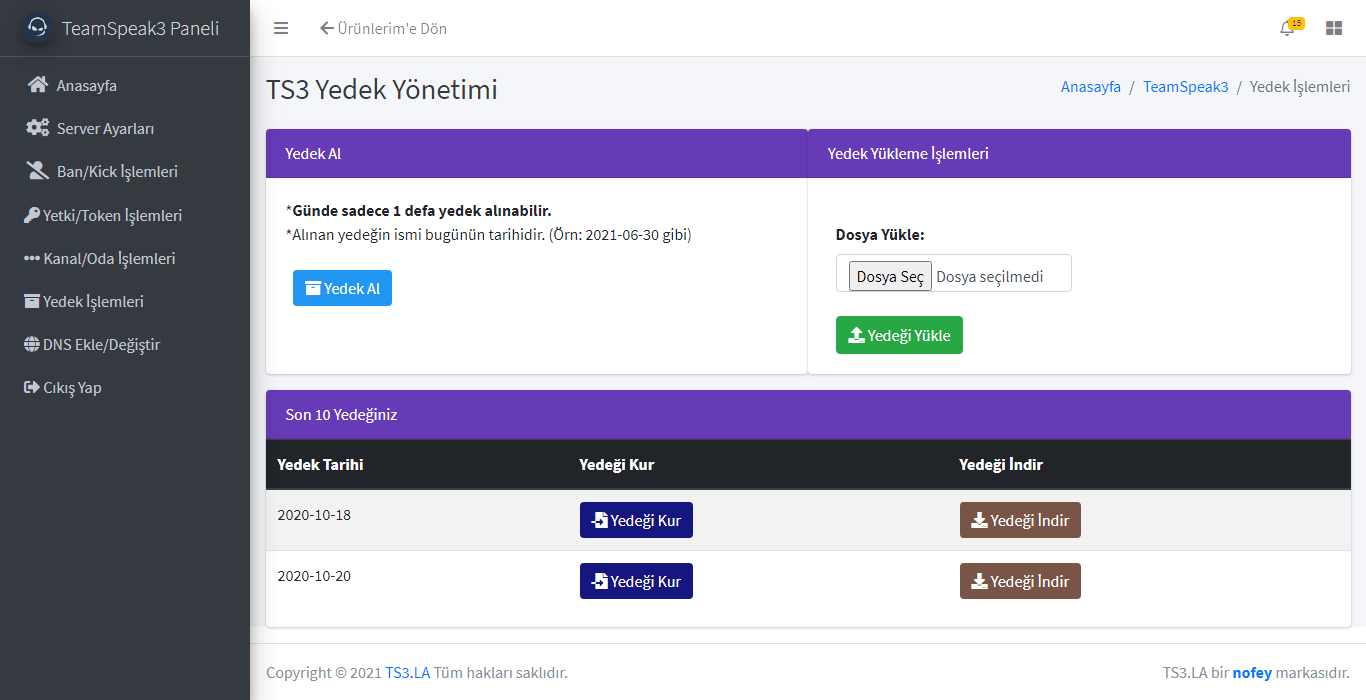Upload with the Yedeği Yükle green button
This screenshot has height=700, width=1366.
[899, 334]
